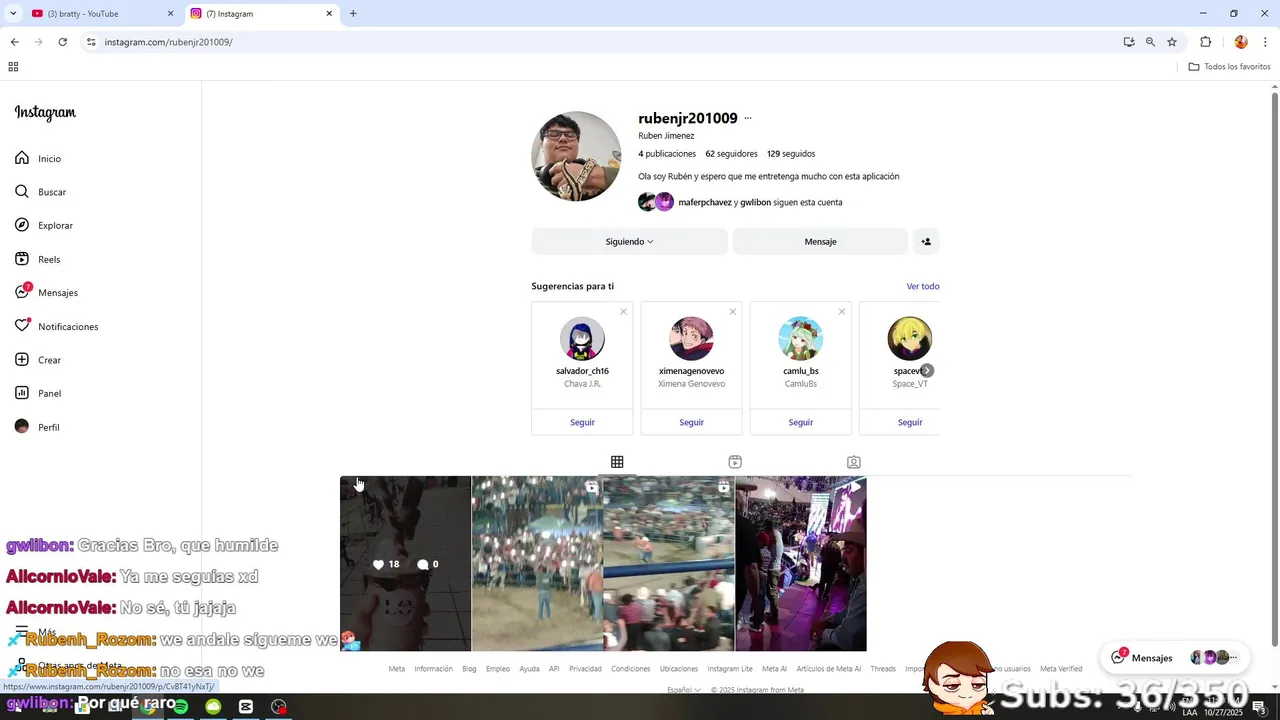Open the Español language dropdown

(x=684, y=690)
